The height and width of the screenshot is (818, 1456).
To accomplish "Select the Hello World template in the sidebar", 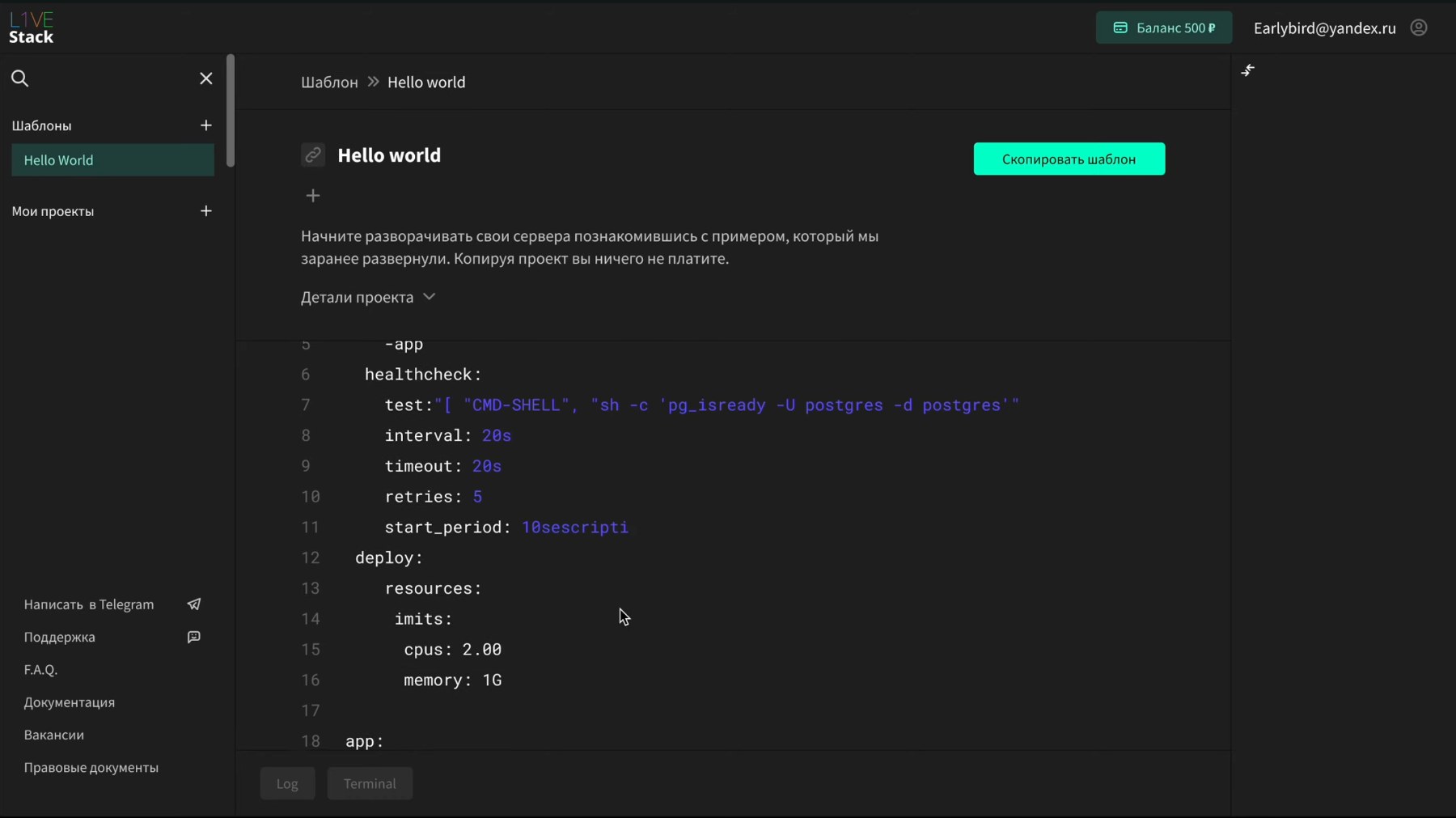I will pyautogui.click(x=113, y=160).
